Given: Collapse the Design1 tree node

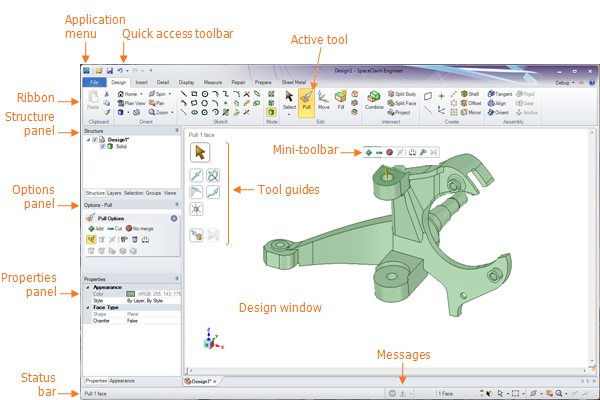Looking at the screenshot, I should click(x=89, y=140).
